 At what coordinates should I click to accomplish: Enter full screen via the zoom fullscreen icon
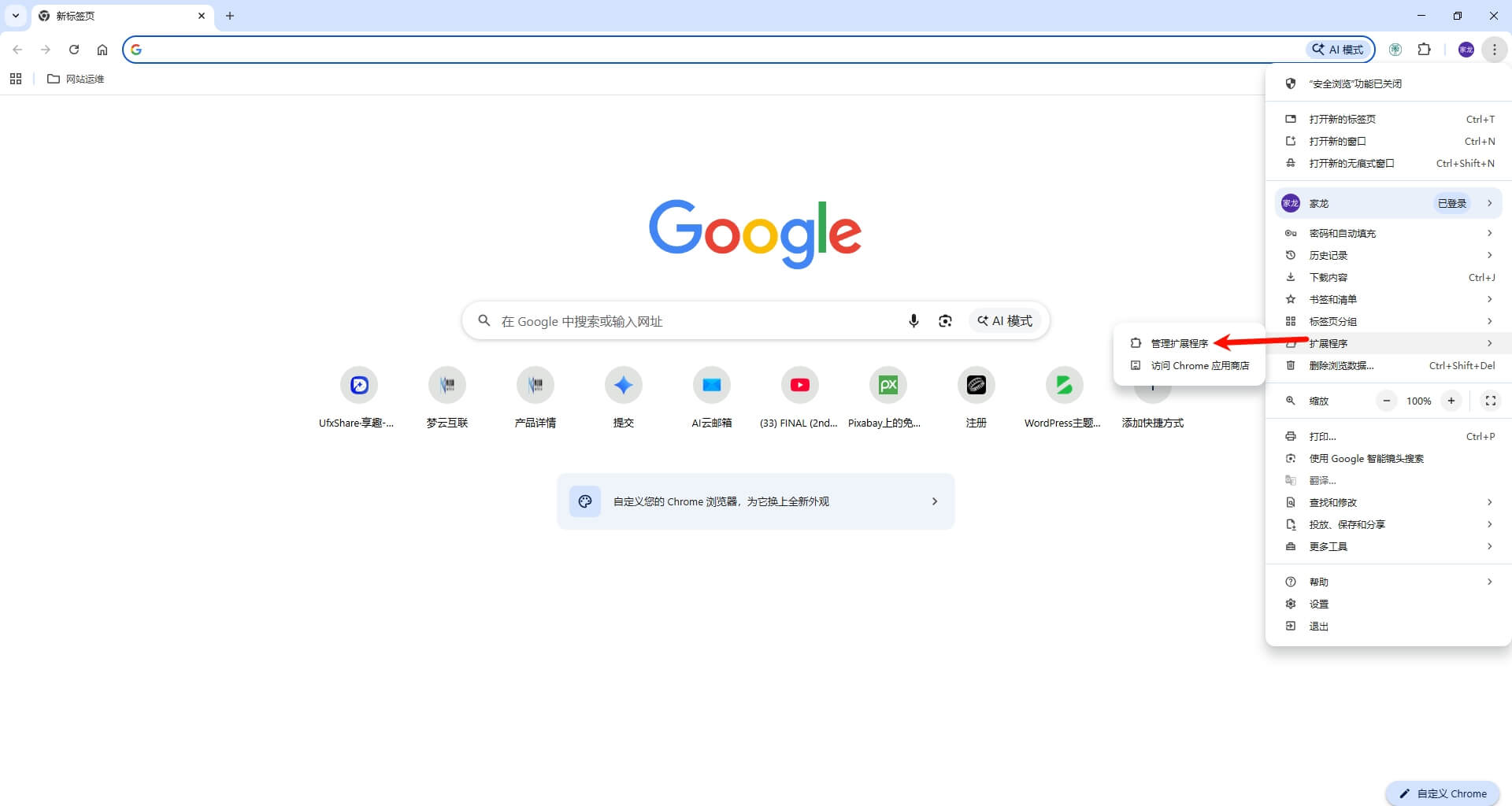click(x=1491, y=401)
